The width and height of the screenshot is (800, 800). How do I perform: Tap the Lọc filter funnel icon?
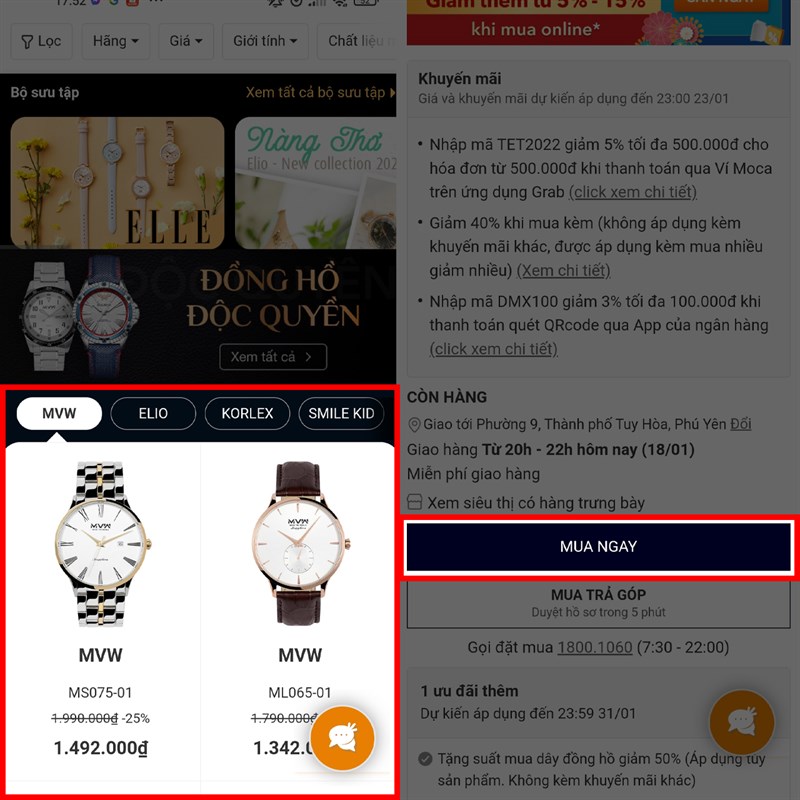tap(28, 41)
